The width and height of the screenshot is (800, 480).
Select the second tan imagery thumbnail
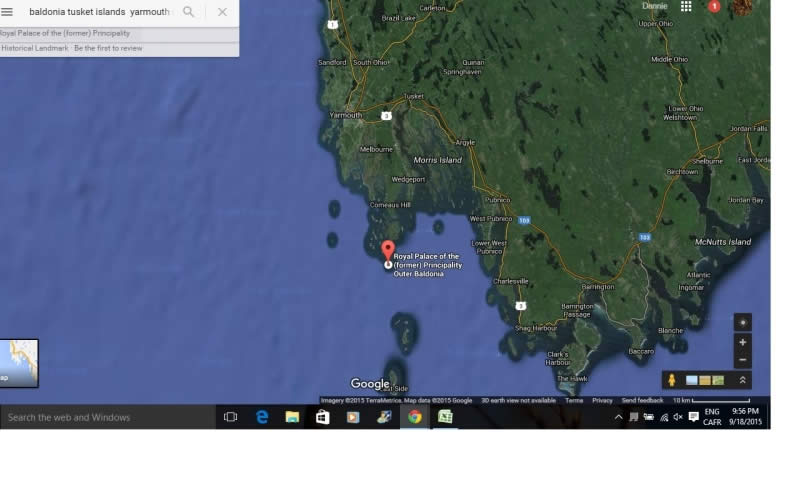pyautogui.click(x=705, y=381)
